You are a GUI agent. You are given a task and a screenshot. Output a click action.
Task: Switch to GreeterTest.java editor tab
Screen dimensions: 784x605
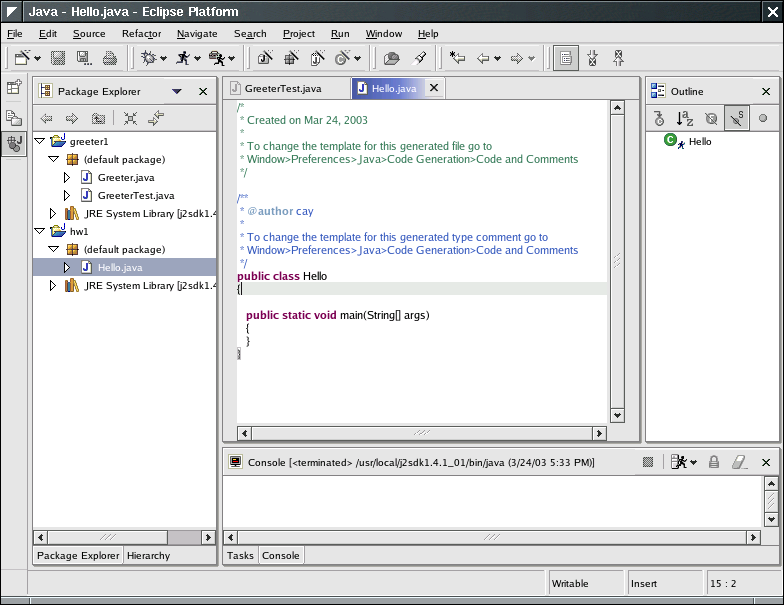(283, 88)
